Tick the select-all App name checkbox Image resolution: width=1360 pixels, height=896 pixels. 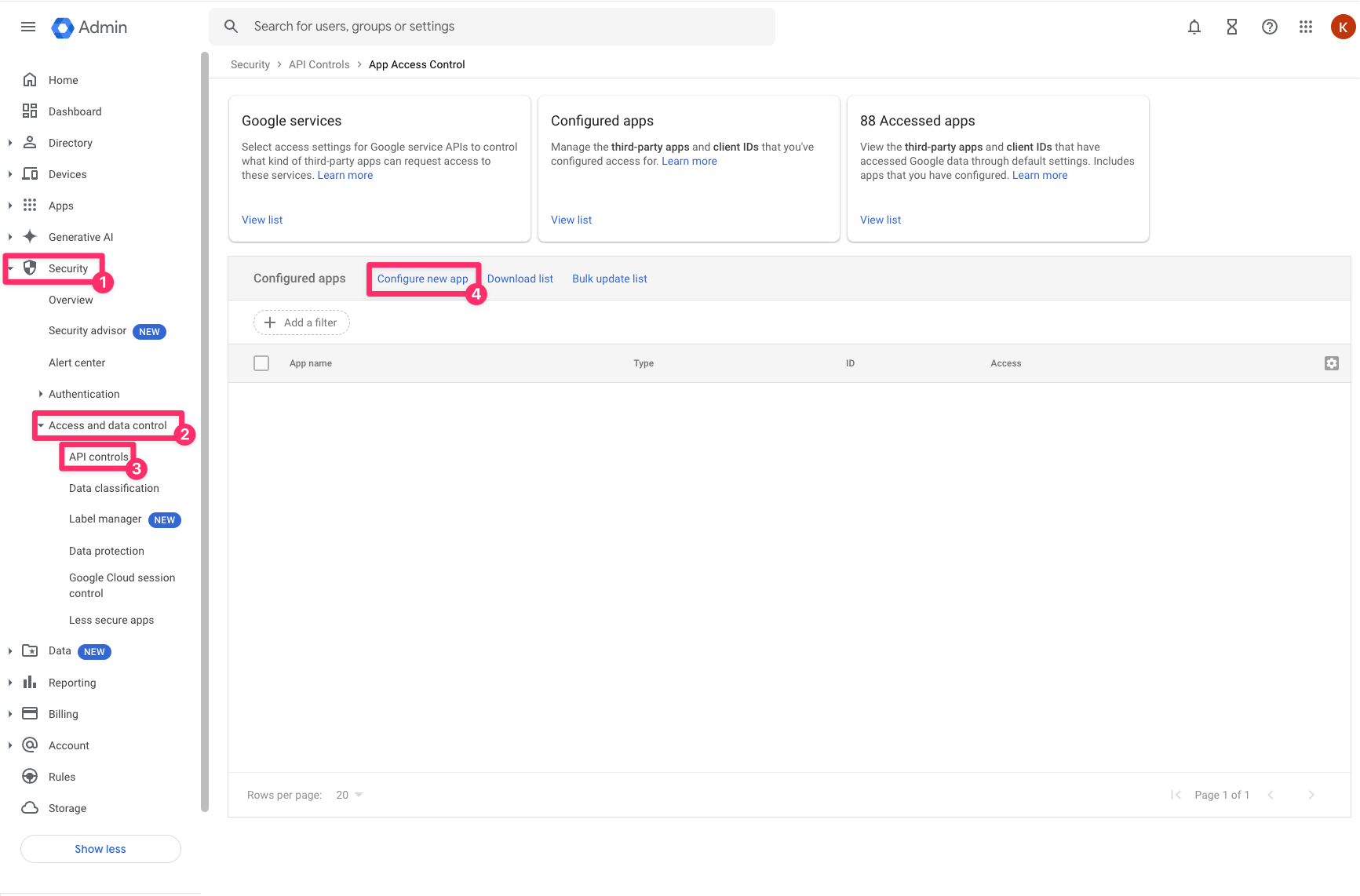(261, 363)
